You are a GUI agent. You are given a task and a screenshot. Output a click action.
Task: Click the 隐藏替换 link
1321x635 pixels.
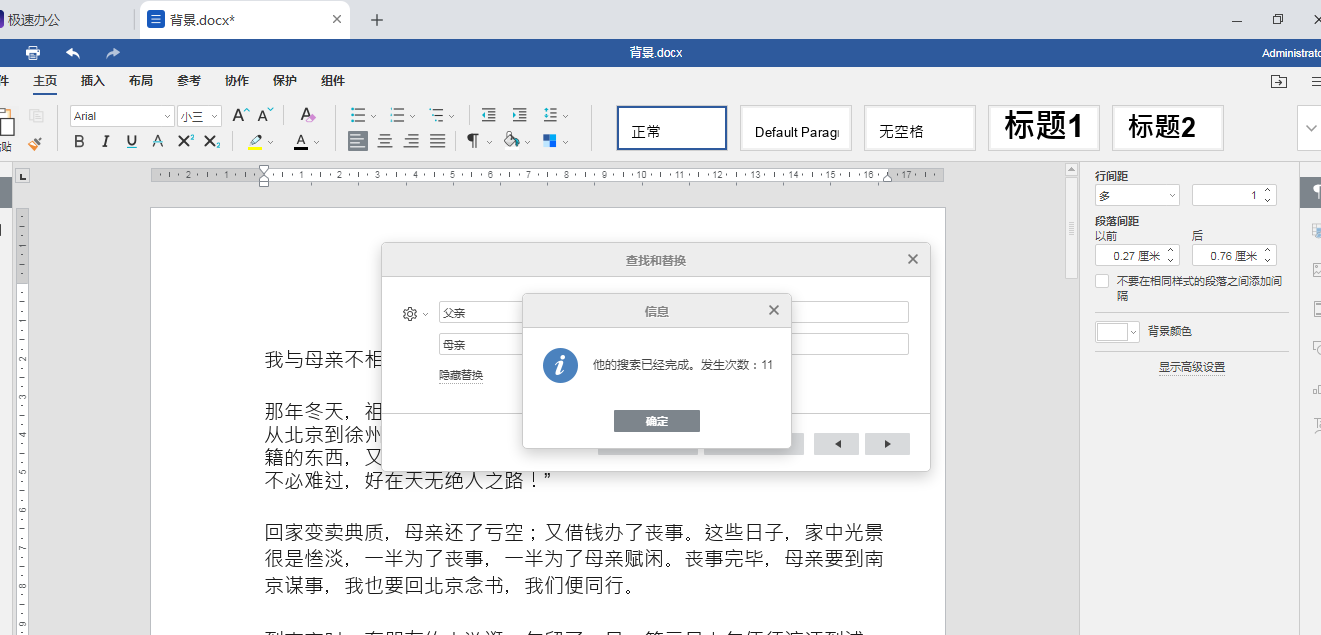tap(461, 375)
